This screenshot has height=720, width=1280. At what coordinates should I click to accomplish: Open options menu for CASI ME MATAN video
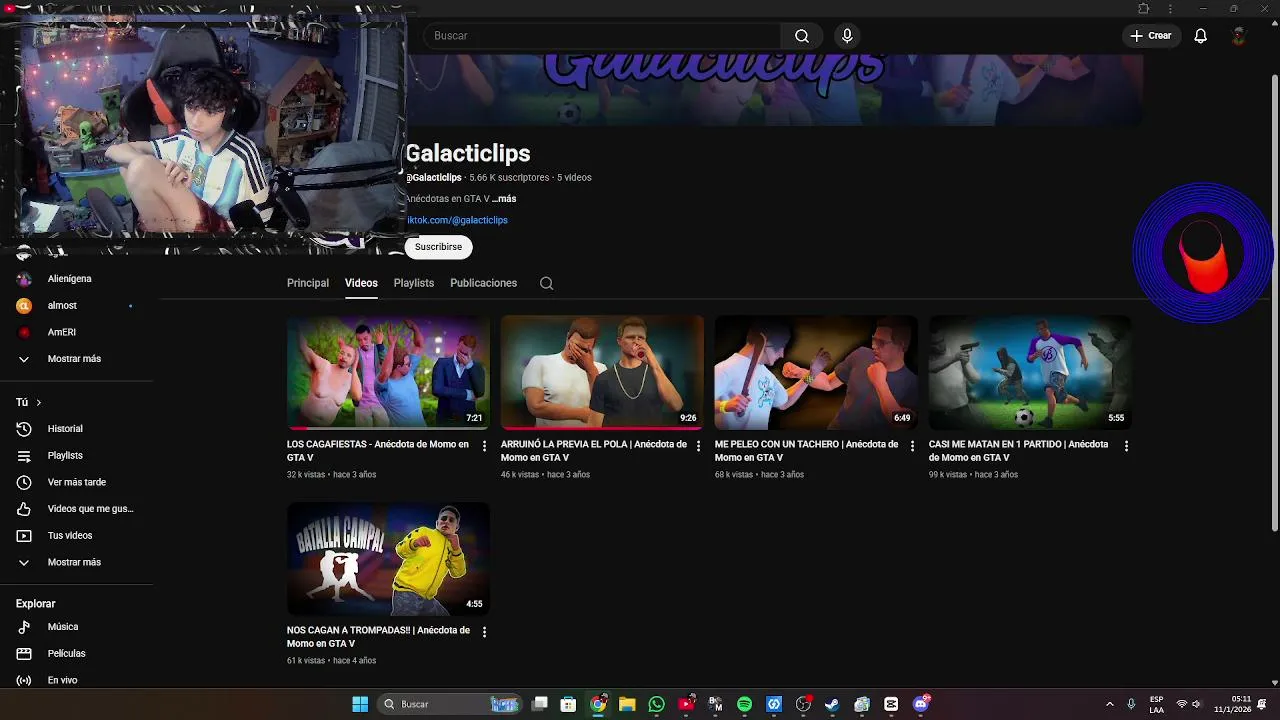1126,446
